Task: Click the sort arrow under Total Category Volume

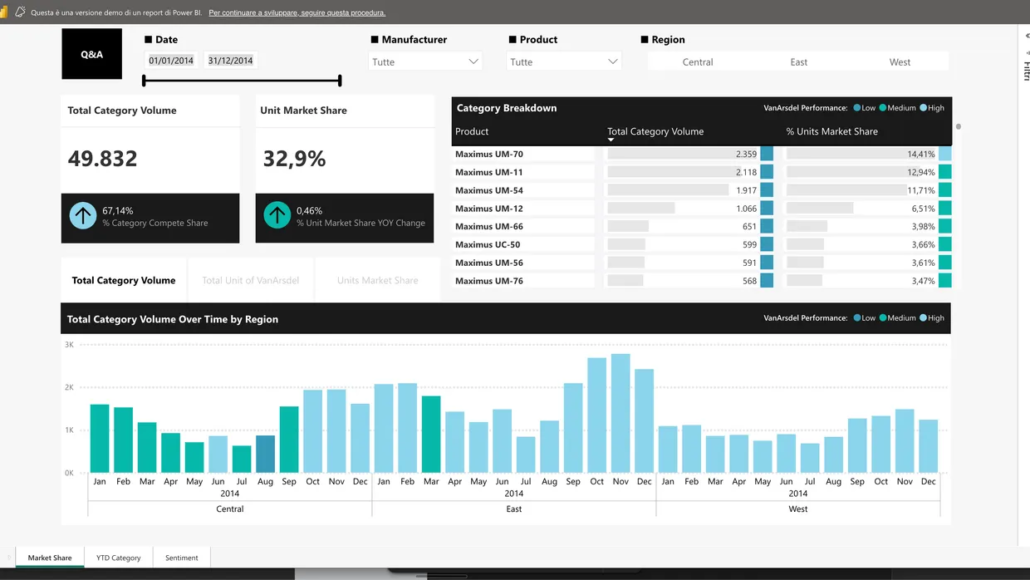Action: (611, 140)
